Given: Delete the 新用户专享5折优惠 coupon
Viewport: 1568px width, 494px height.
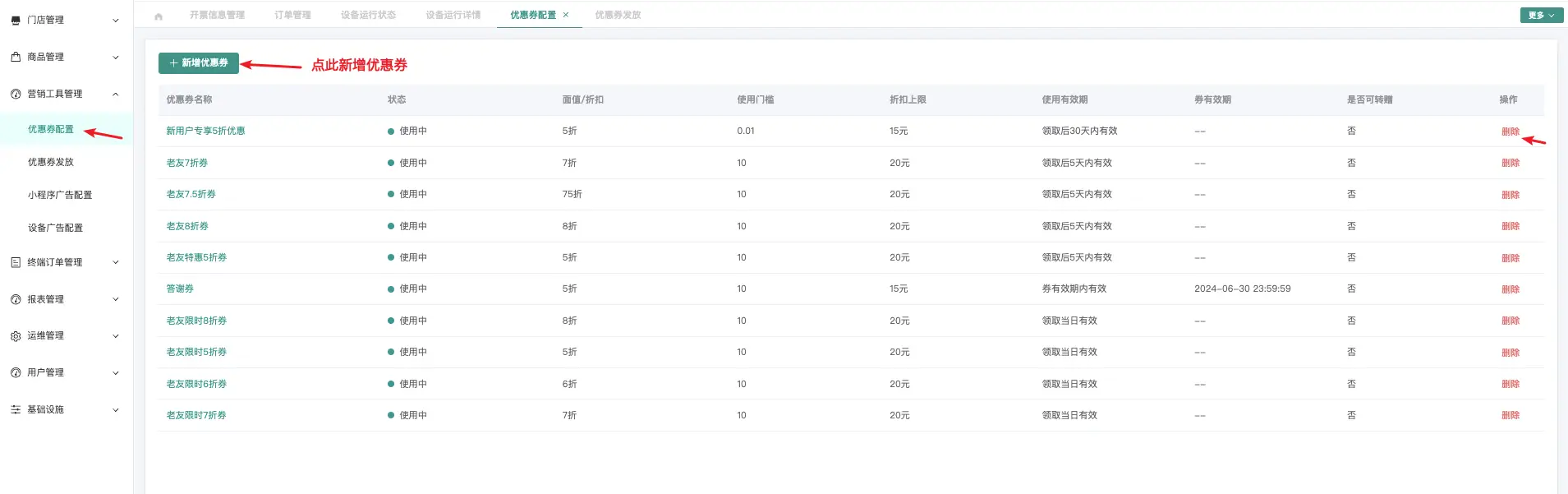Looking at the screenshot, I should pyautogui.click(x=1510, y=132).
